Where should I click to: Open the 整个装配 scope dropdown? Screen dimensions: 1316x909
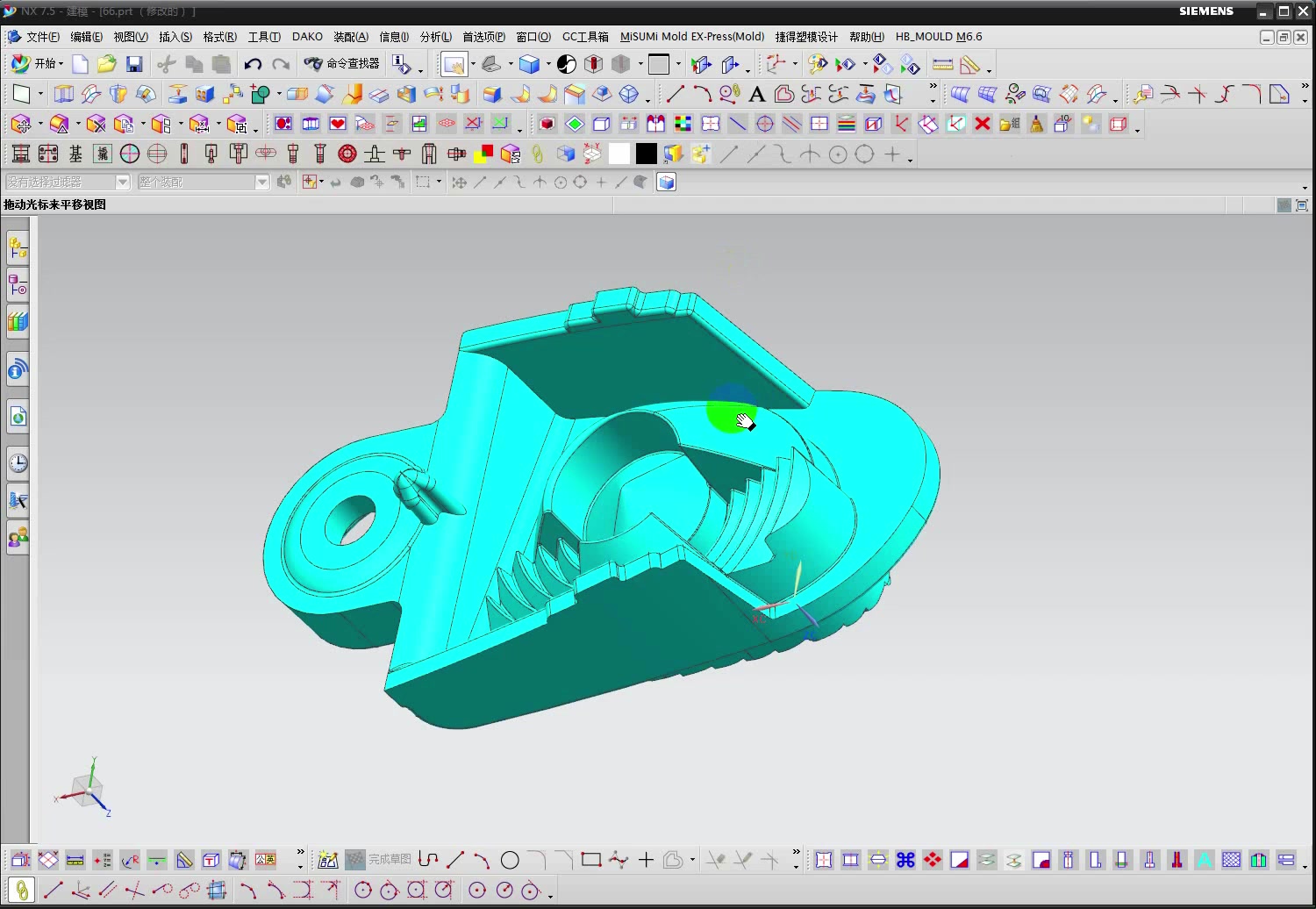tap(204, 182)
